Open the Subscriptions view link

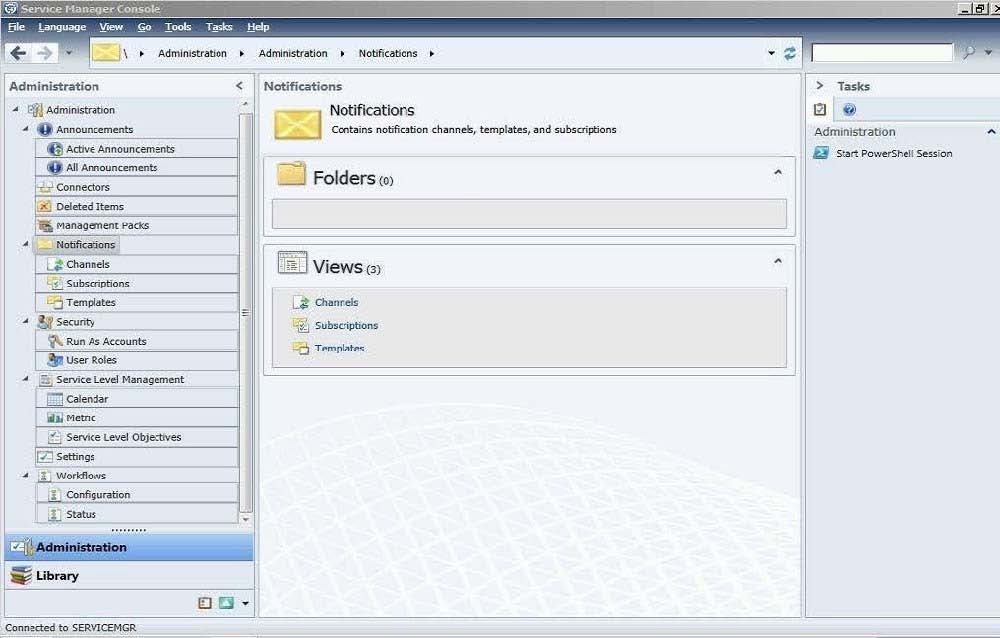coord(346,325)
